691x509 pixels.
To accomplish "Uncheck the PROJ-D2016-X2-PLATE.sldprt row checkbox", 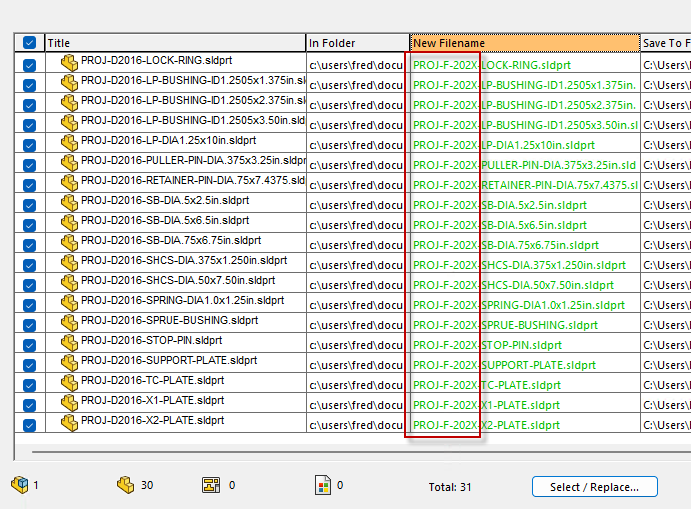I will tap(29, 424).
